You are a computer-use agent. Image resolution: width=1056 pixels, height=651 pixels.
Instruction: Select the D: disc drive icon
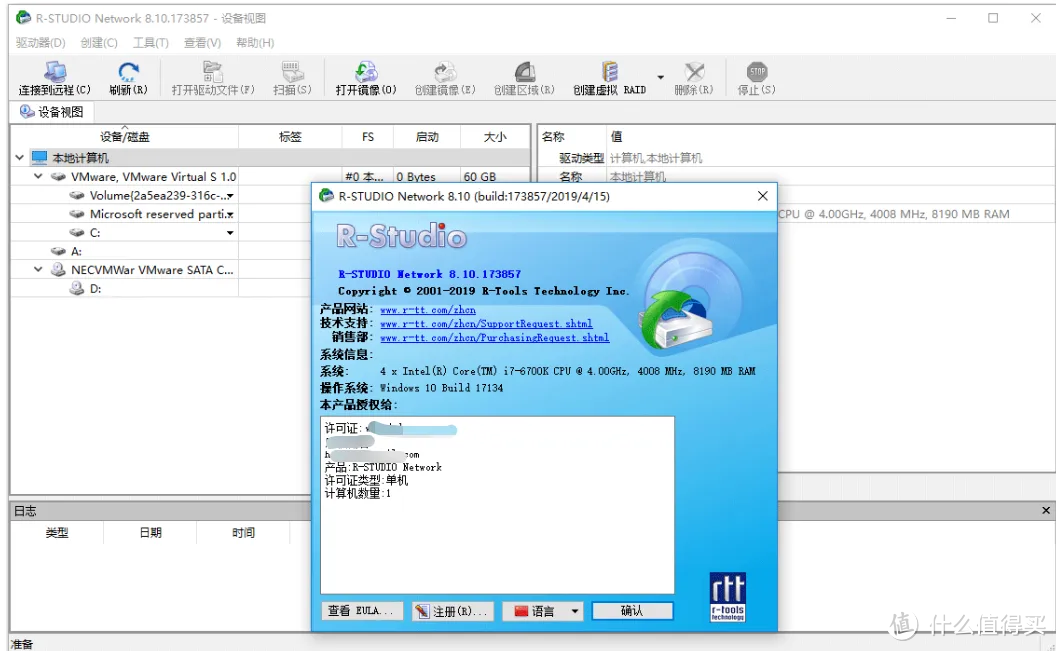pyautogui.click(x=77, y=288)
